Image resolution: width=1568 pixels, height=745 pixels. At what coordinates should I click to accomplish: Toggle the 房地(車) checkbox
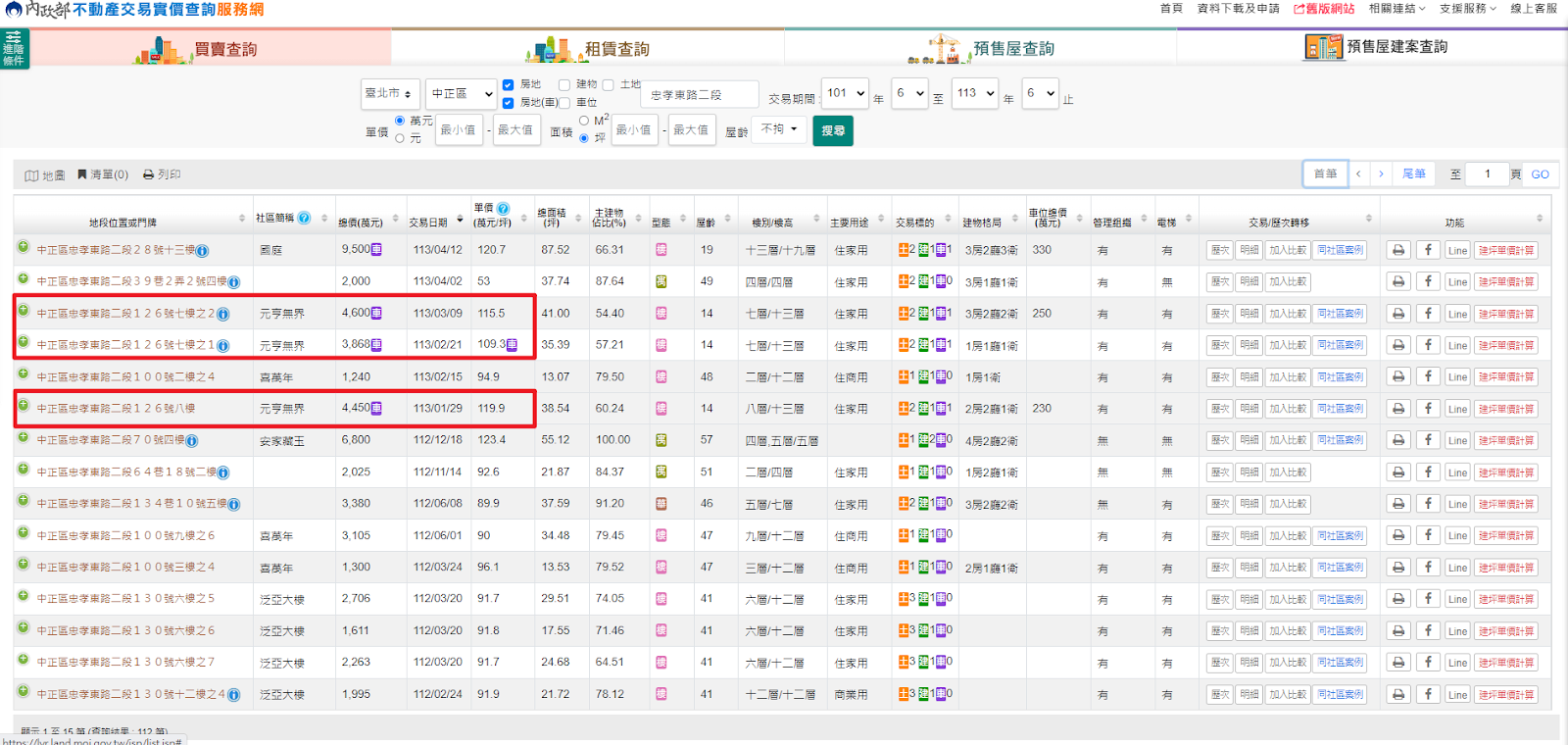click(x=508, y=103)
